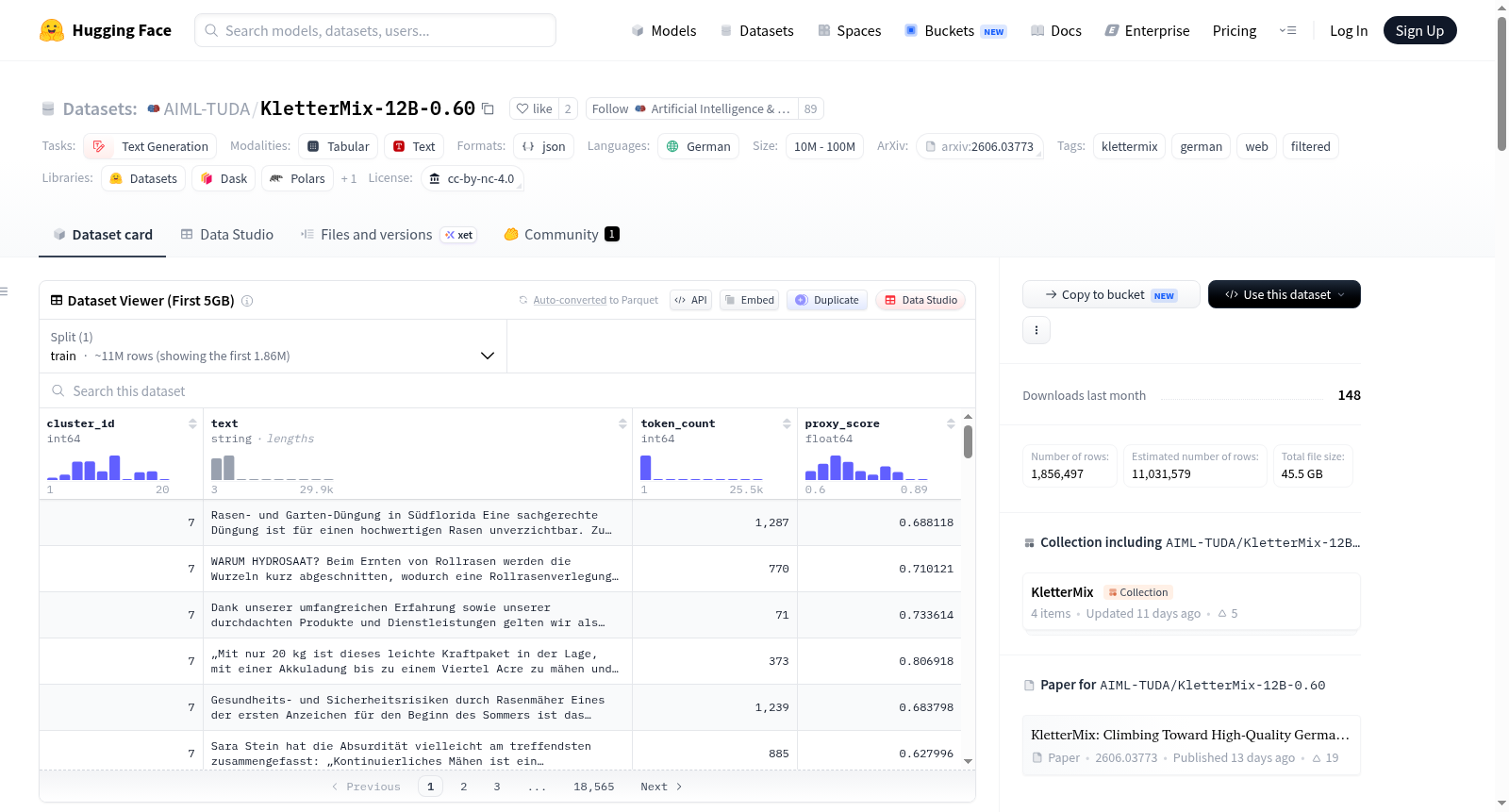Open the left sidebar hamburger icon

[4, 291]
